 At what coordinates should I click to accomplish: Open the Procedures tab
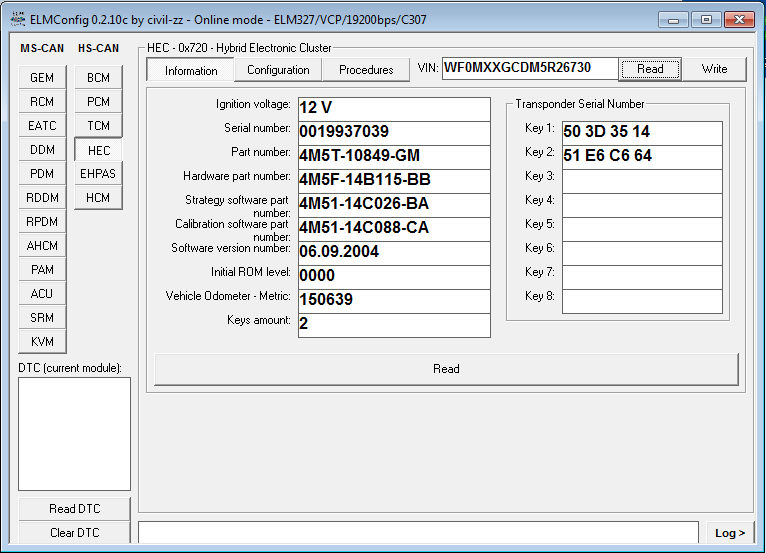tap(366, 70)
